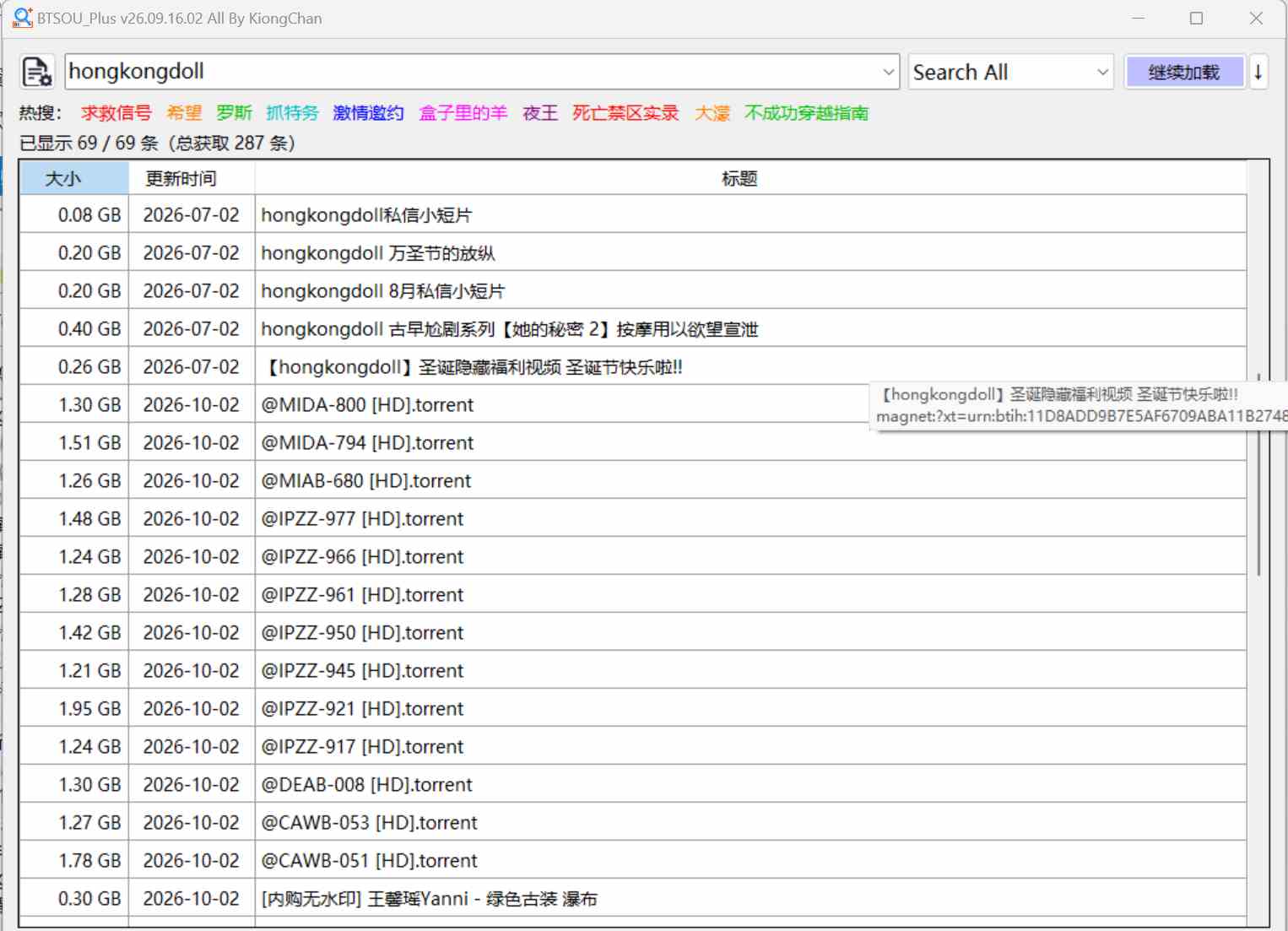Select the row @MIDA-800 [HD].torrent

[633, 405]
